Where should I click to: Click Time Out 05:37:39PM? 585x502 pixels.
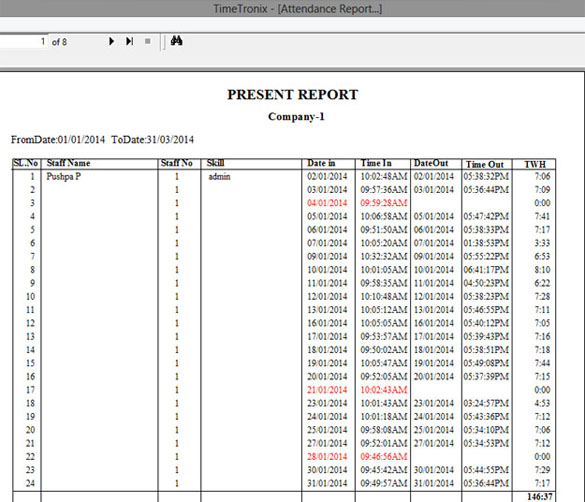(x=486, y=377)
